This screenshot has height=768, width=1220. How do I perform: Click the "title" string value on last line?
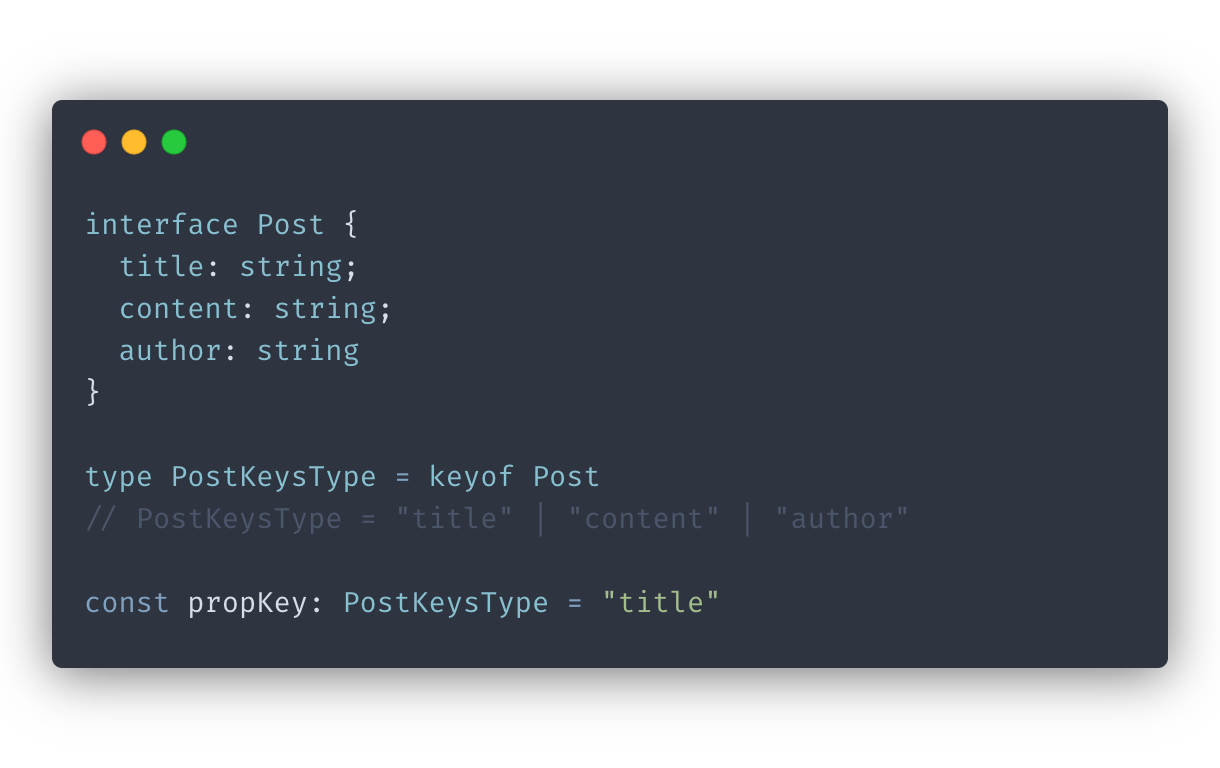(661, 602)
